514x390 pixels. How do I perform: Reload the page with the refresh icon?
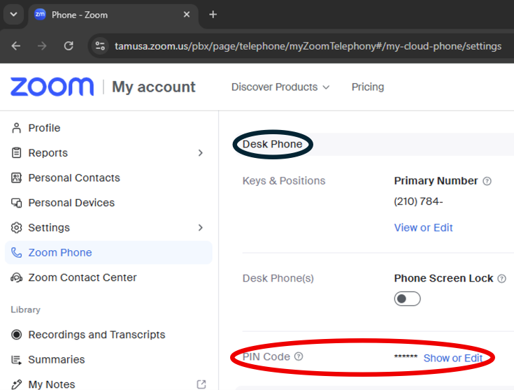pyautogui.click(x=68, y=46)
